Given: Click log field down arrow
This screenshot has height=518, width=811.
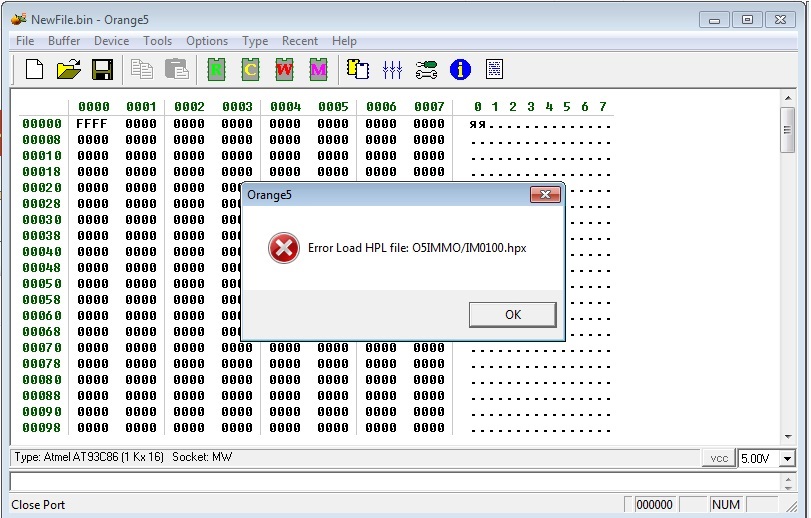Looking at the screenshot, I should point(788,487).
